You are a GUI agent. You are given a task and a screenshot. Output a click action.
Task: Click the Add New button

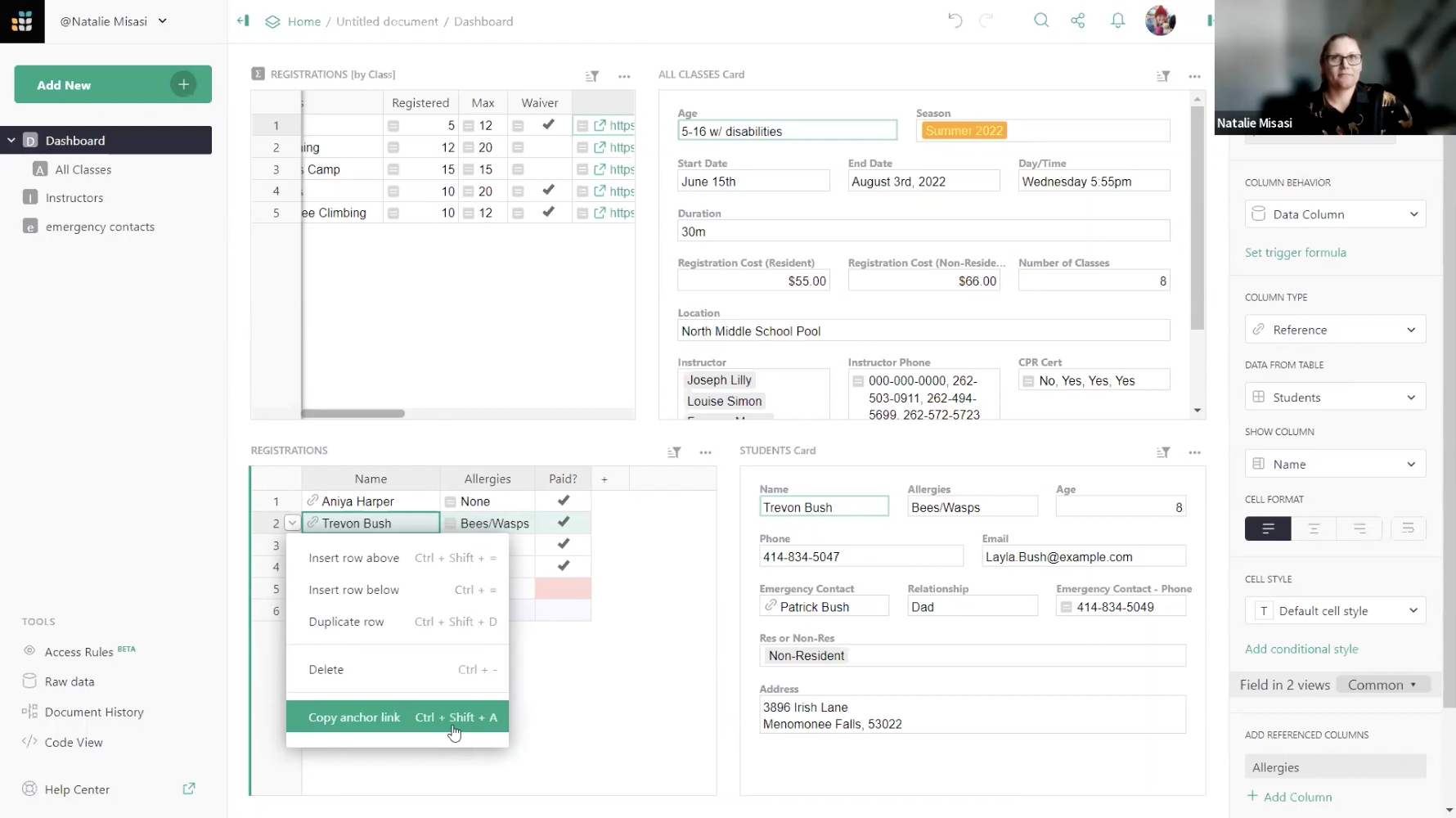tap(112, 84)
